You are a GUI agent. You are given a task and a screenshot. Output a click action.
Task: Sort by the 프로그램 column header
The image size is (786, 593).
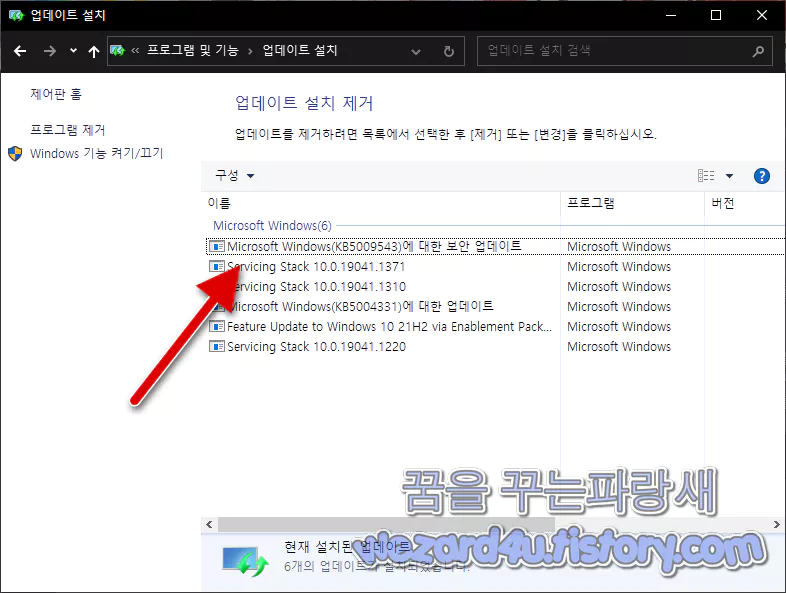[591, 203]
